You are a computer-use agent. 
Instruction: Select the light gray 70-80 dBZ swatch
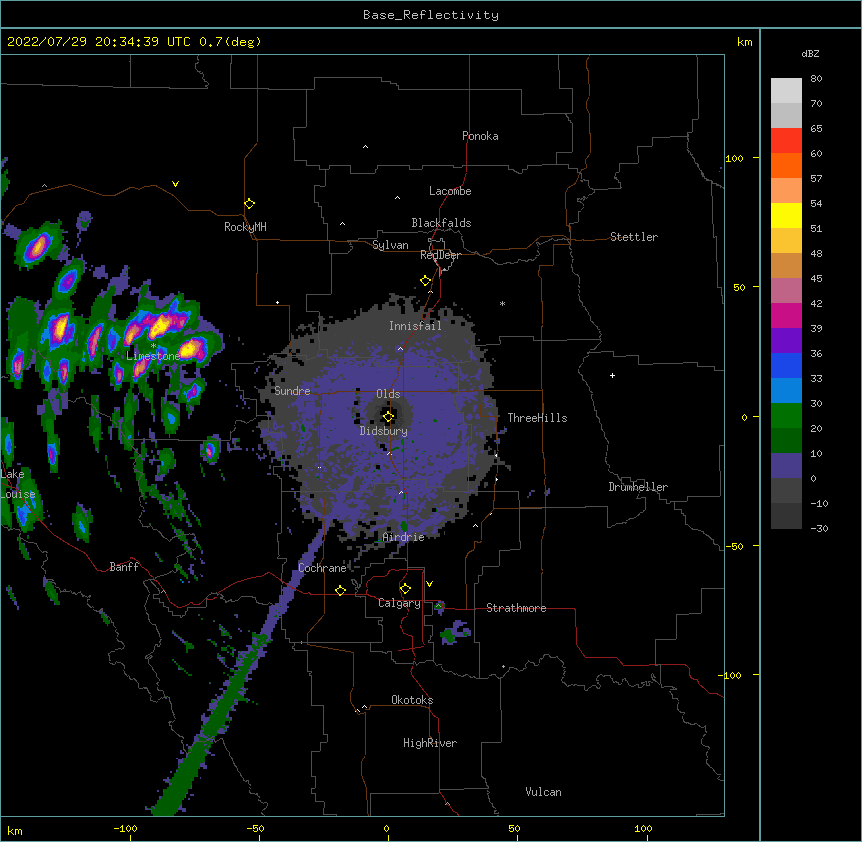[x=786, y=91]
